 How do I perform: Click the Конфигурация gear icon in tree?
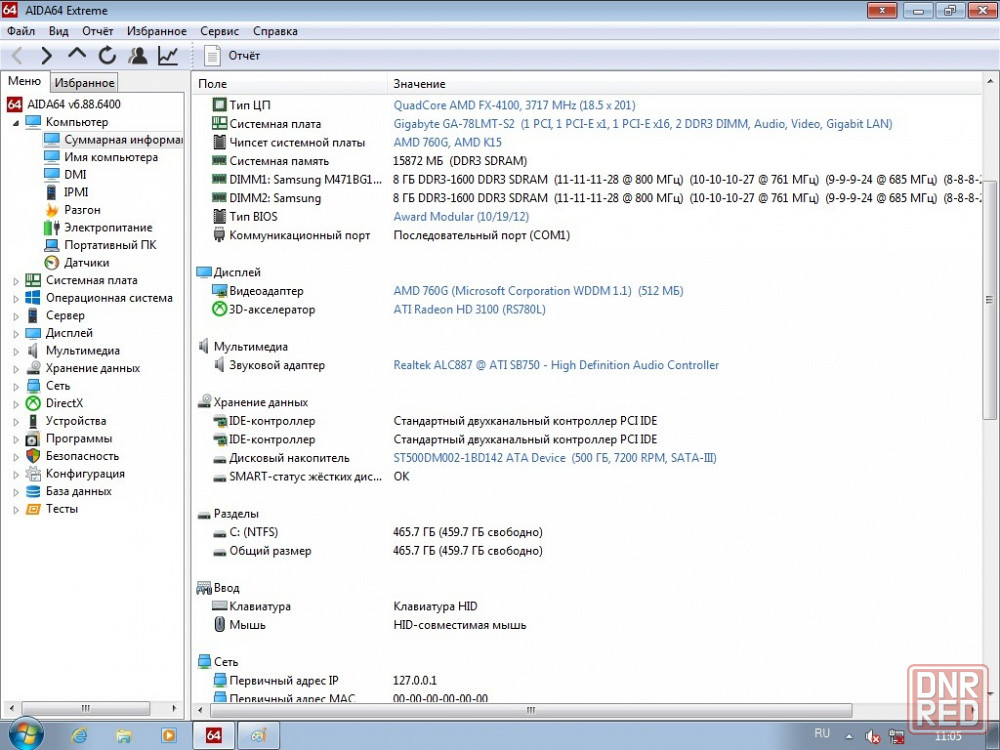point(33,474)
